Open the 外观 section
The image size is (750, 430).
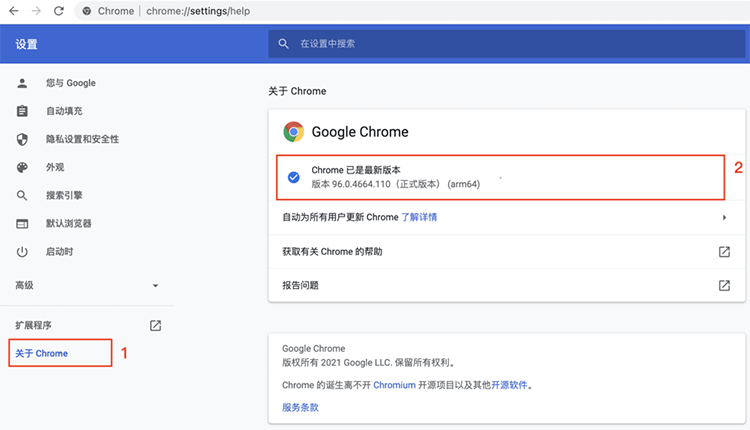pos(55,167)
